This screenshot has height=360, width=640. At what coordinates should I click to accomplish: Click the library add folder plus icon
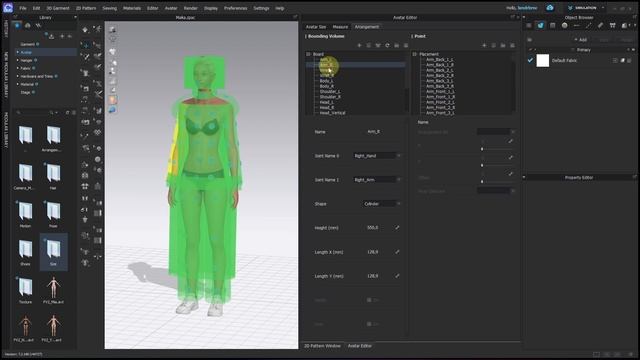(62, 36)
